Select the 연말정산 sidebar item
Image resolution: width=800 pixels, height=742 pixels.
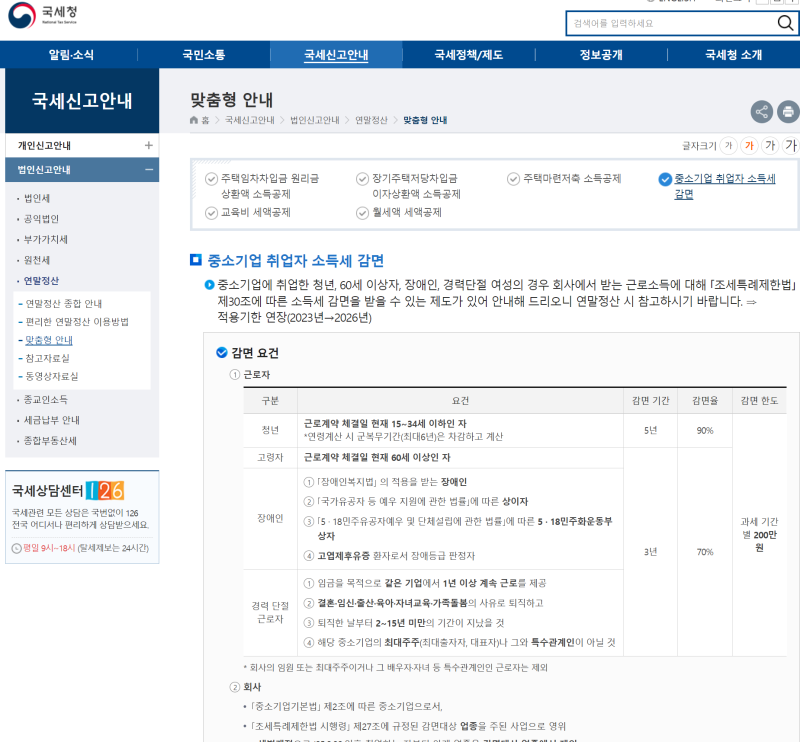click(x=41, y=281)
